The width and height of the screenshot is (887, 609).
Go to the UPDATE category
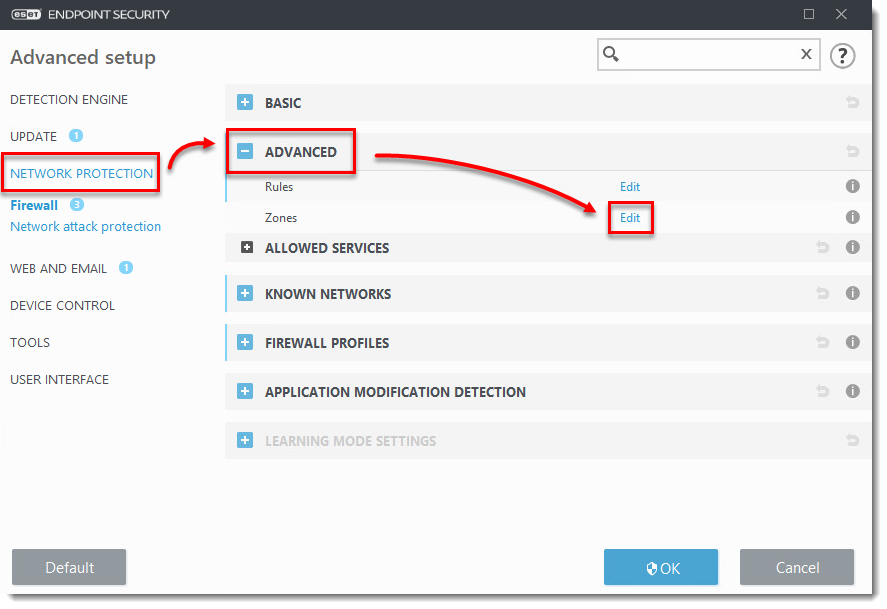[34, 136]
